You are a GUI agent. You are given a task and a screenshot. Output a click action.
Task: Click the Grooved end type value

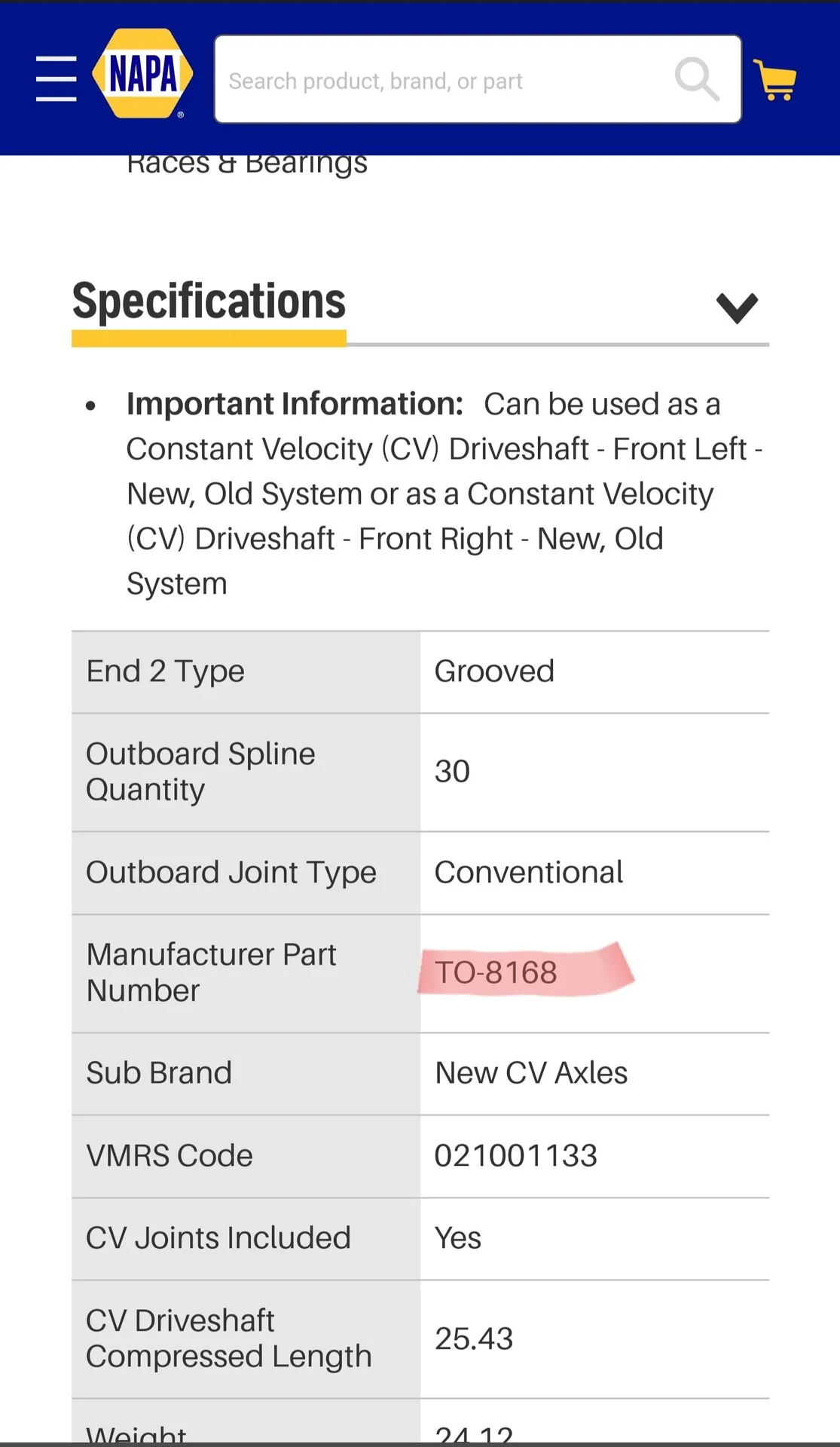pos(494,671)
